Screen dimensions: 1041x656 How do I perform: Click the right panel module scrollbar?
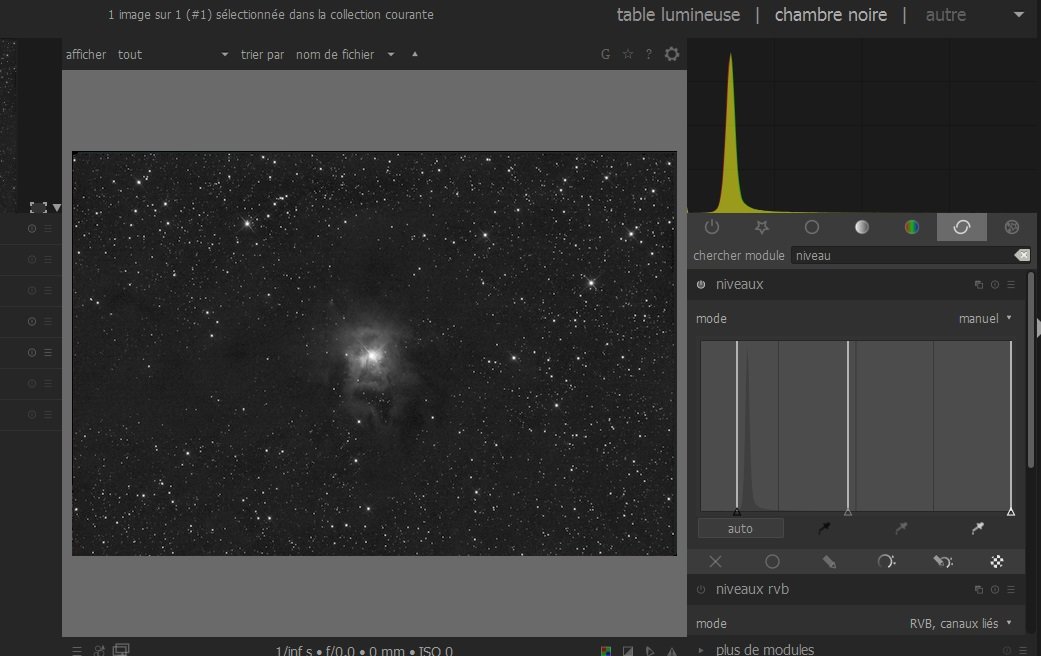[x=1030, y=369]
